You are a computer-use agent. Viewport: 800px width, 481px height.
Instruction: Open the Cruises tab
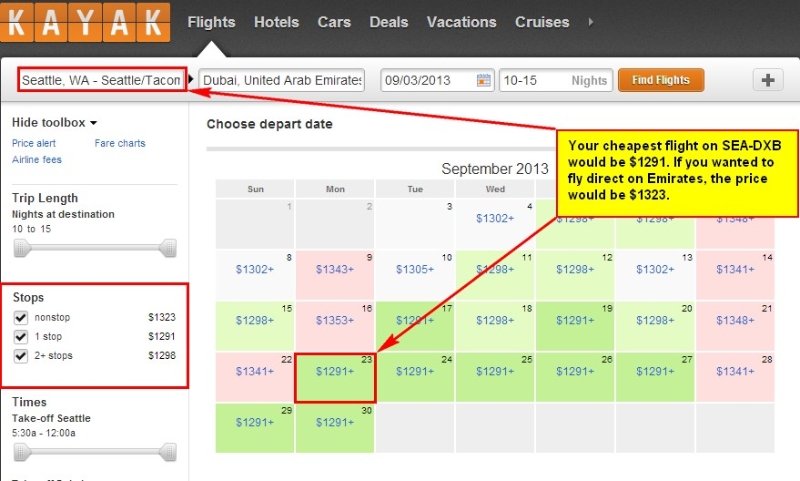pyautogui.click(x=542, y=22)
